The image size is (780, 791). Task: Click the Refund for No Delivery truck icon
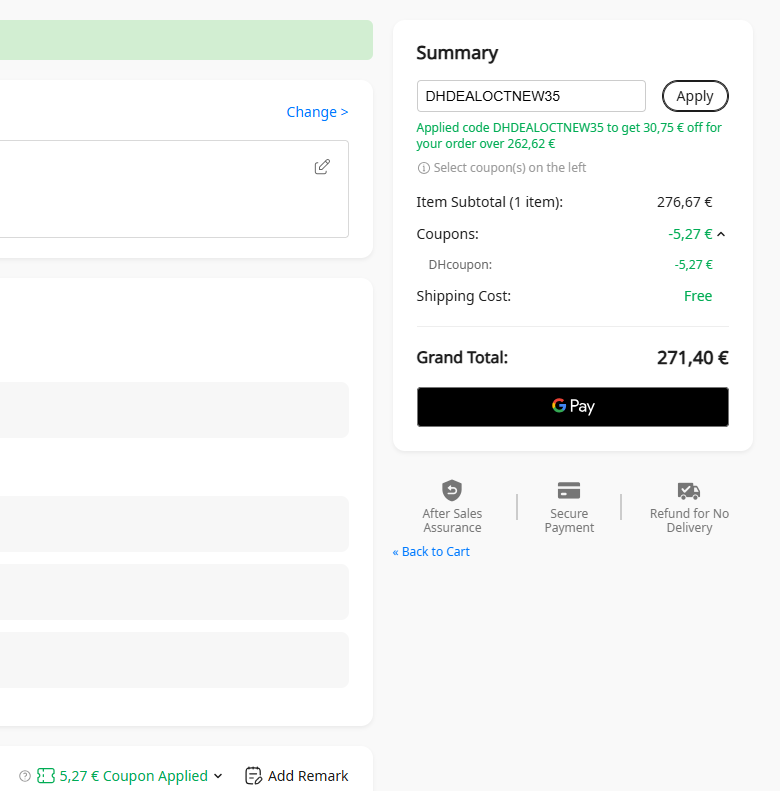coord(689,490)
